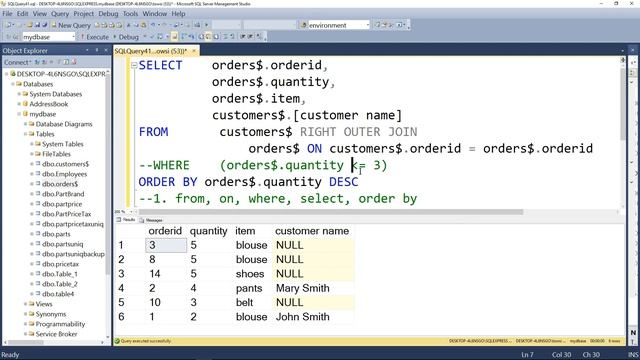Select dbo.pricetax table
Image resolution: width=640 pixels, height=360 pixels.
60,264
